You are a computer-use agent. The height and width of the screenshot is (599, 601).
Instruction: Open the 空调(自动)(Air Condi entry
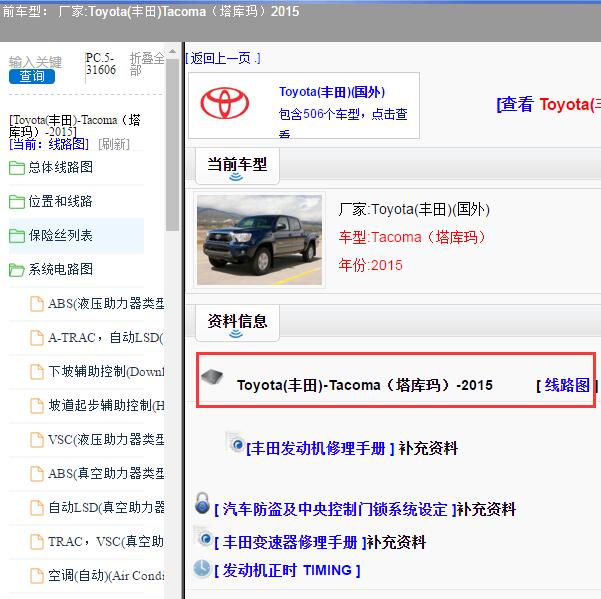point(106,576)
